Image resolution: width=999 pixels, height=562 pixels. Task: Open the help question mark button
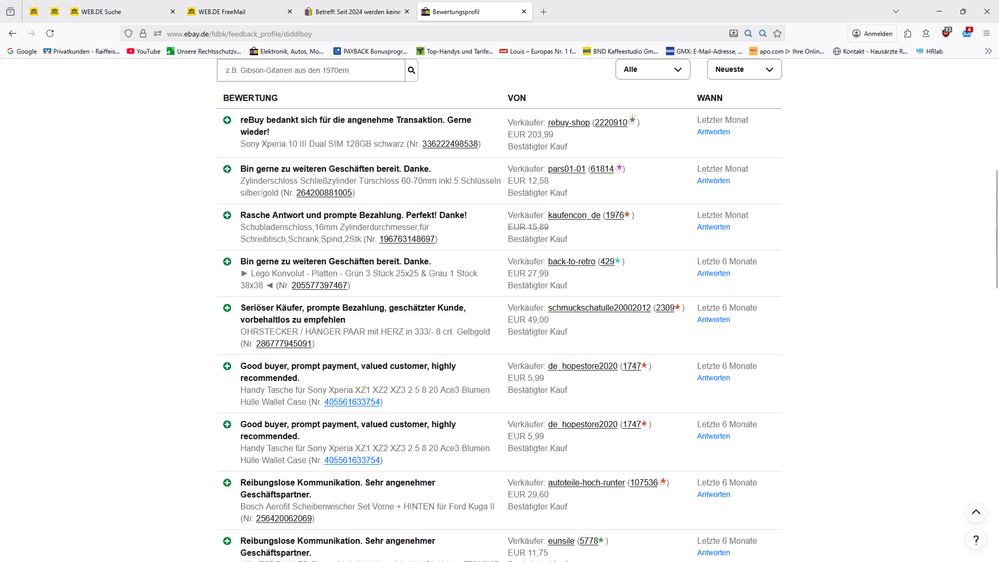click(975, 540)
